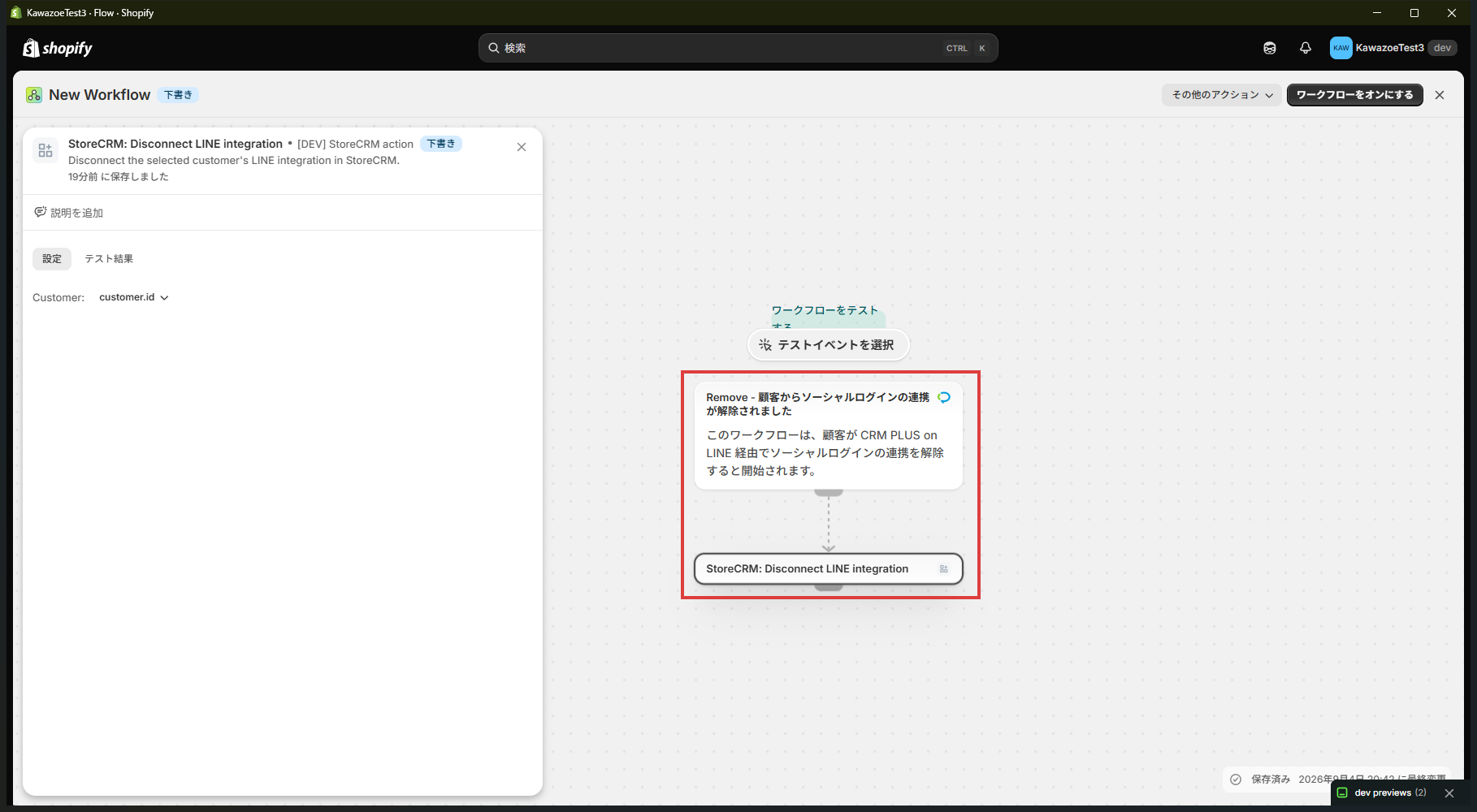
Task: Click the [DEV] StoreCRM action label
Action: click(355, 144)
